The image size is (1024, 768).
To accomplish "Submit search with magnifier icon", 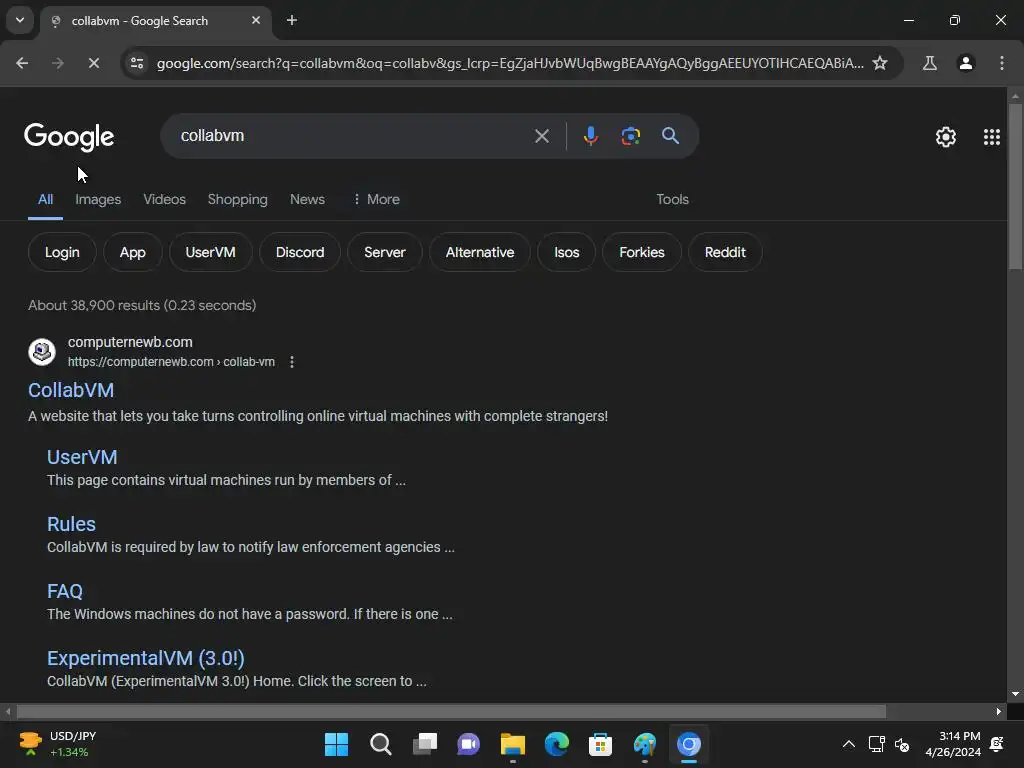I will [x=670, y=136].
